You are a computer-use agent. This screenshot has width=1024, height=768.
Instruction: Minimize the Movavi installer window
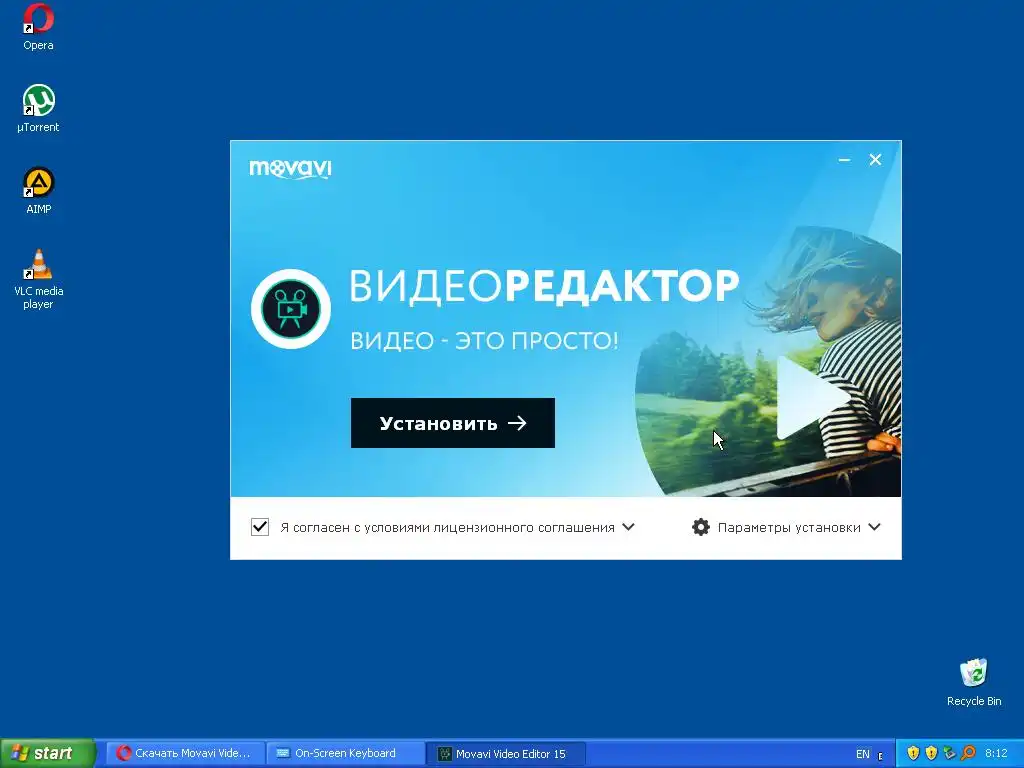(x=844, y=160)
